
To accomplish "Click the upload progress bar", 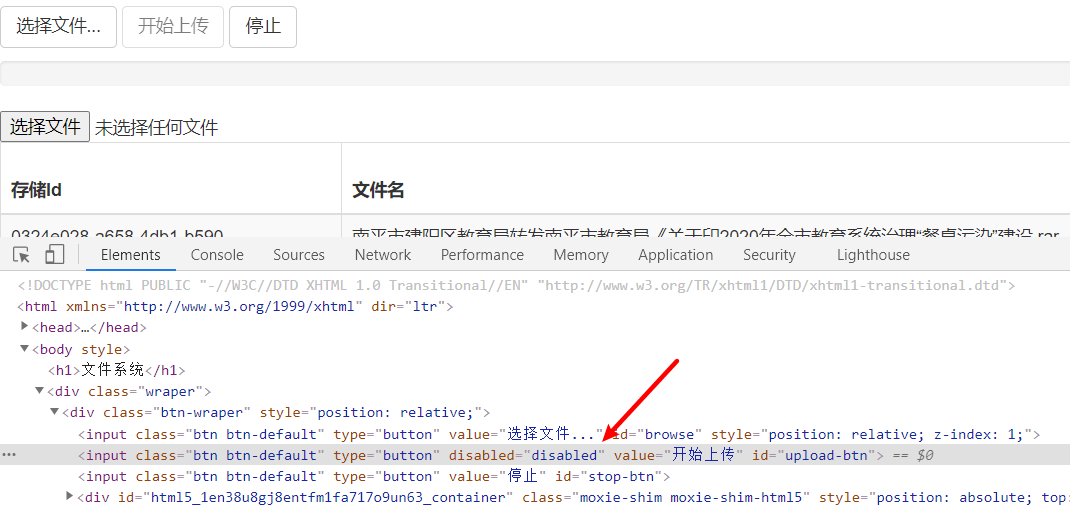I will [x=535, y=74].
